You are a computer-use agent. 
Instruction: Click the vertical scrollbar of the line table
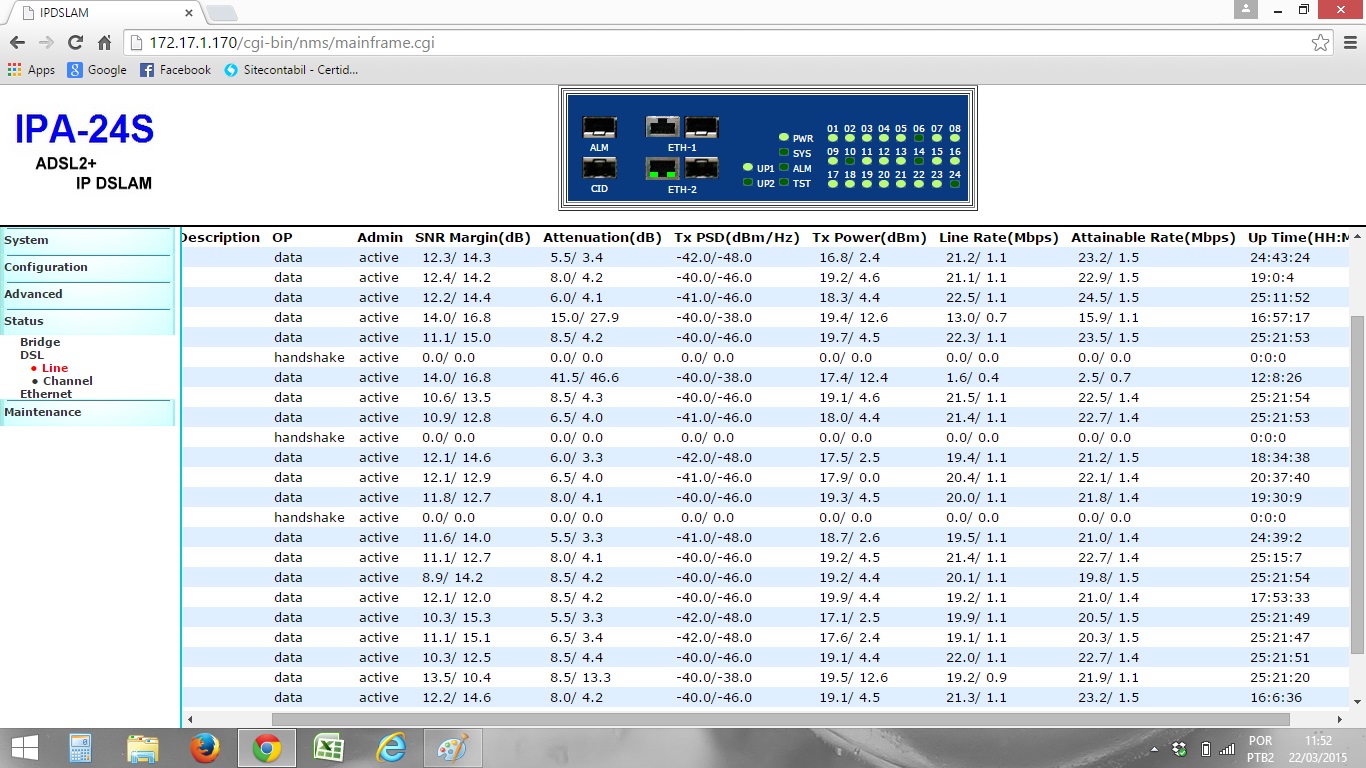(1357, 484)
